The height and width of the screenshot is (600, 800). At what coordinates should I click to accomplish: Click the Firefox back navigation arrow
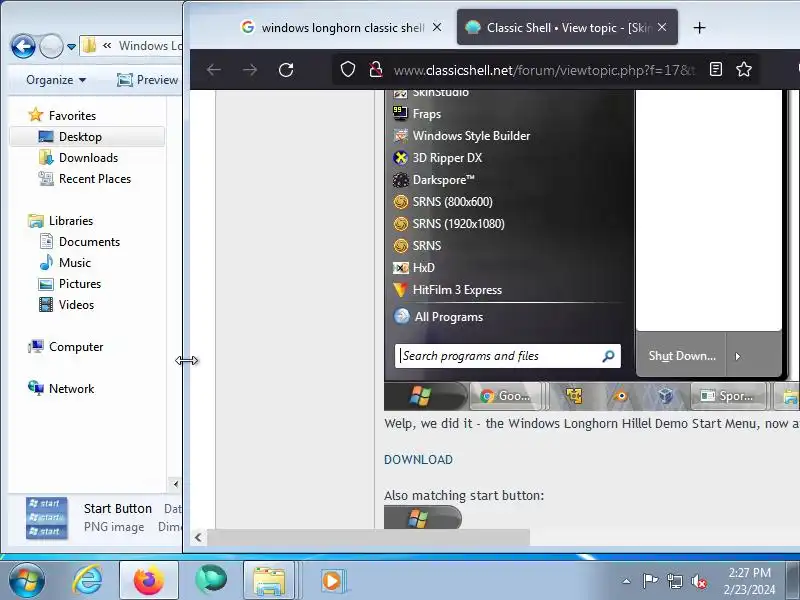214,69
